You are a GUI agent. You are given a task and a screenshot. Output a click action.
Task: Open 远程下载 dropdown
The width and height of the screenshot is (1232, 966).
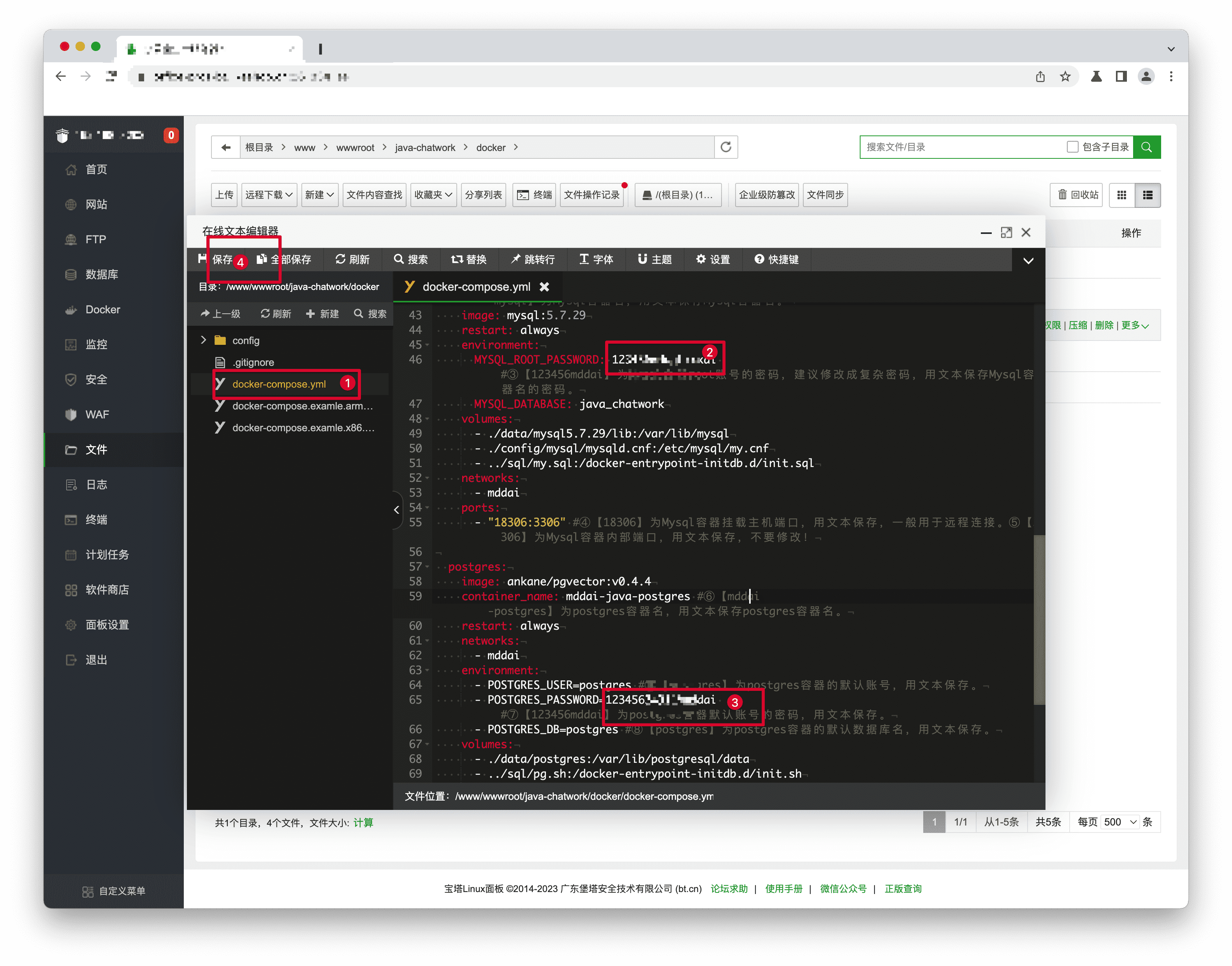point(269,195)
